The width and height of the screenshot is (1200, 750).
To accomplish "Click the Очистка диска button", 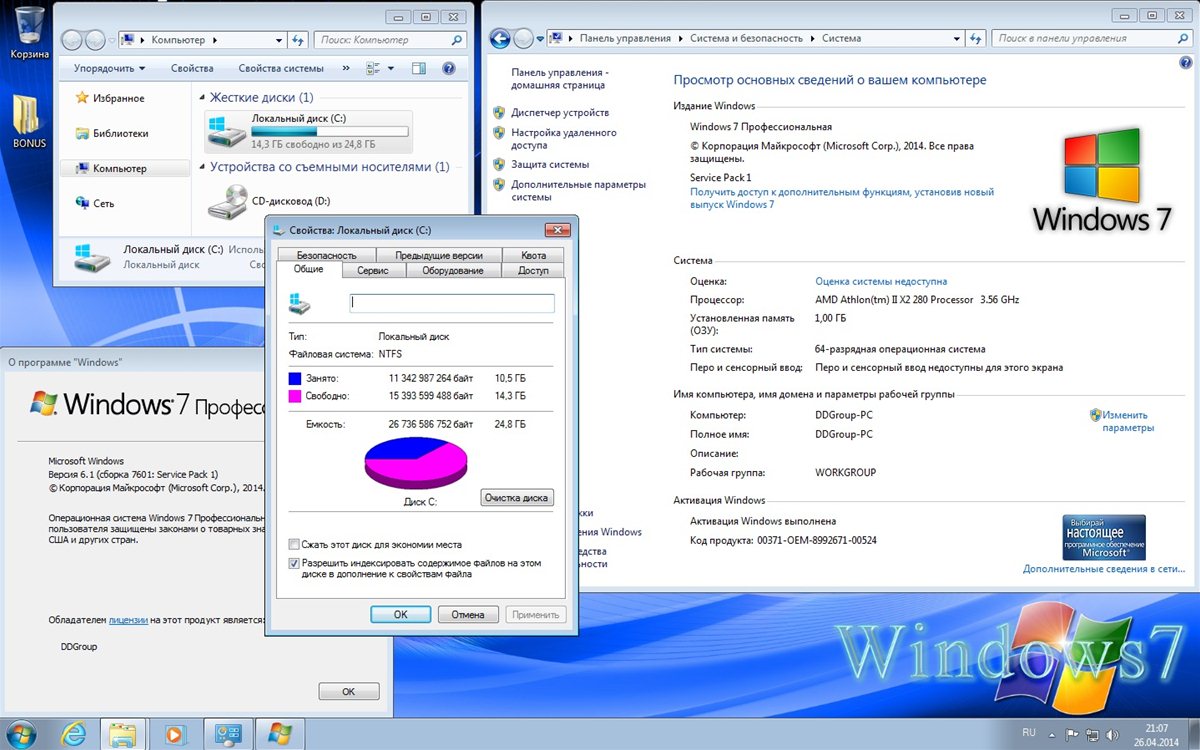I will [x=516, y=497].
